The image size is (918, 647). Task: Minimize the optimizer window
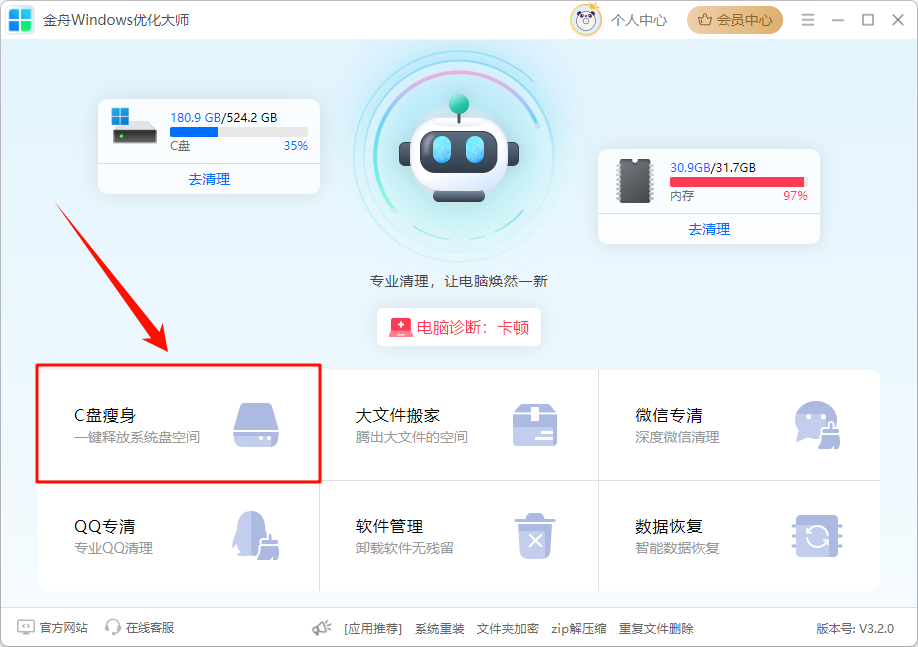tap(838, 20)
